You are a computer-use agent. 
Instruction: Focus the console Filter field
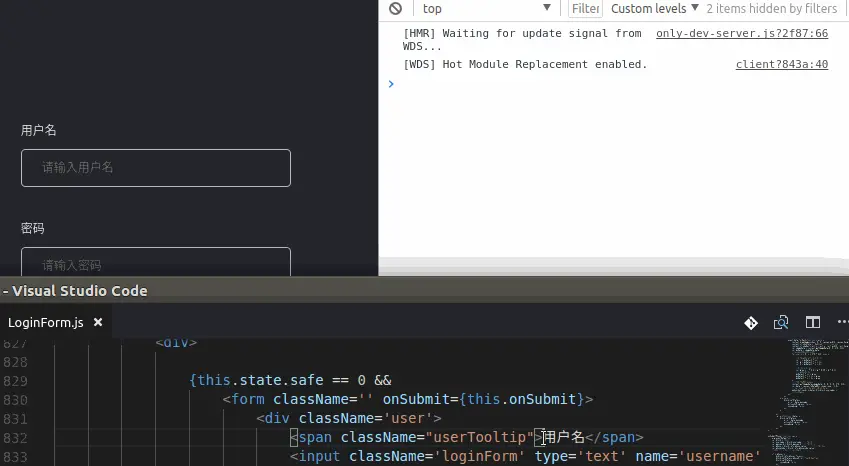pyautogui.click(x=585, y=8)
